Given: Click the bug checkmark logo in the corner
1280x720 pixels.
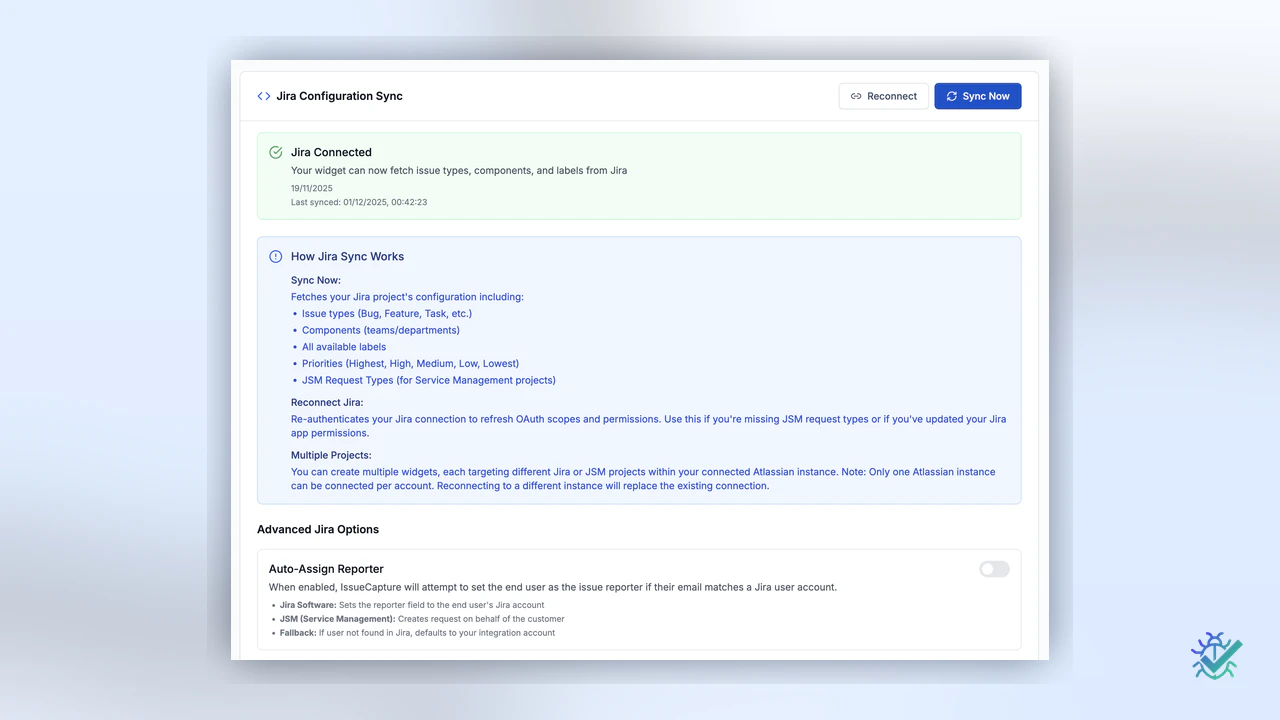Looking at the screenshot, I should pos(1216,655).
